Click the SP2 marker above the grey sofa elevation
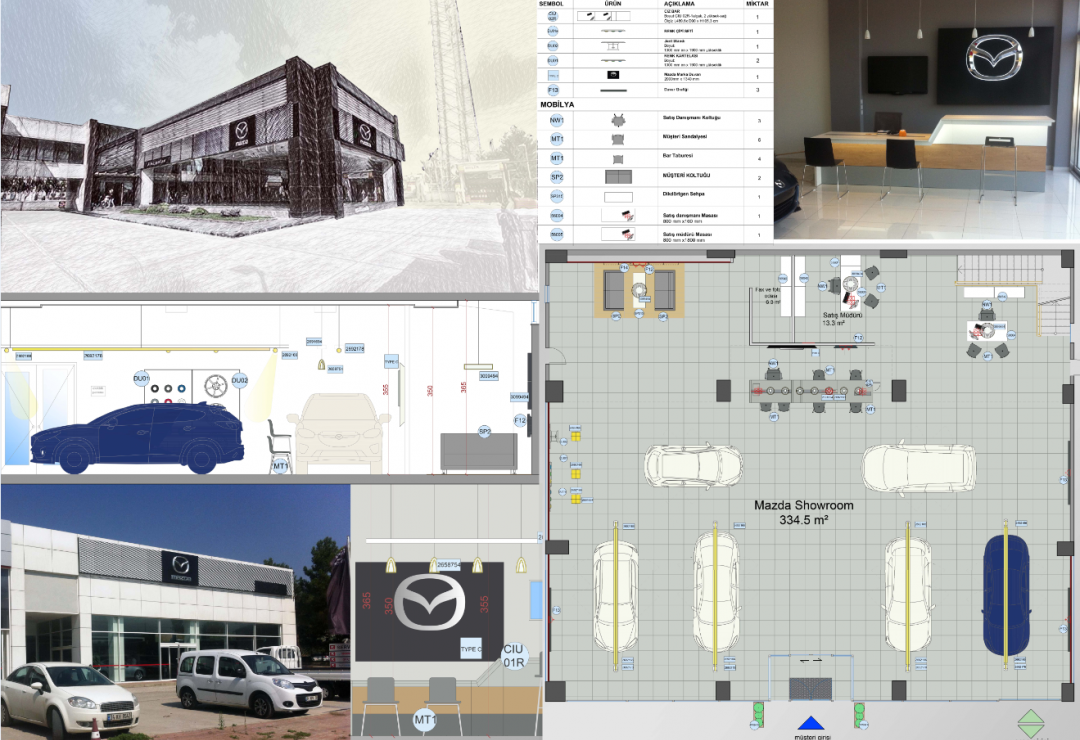This screenshot has height=740, width=1080. [484, 431]
